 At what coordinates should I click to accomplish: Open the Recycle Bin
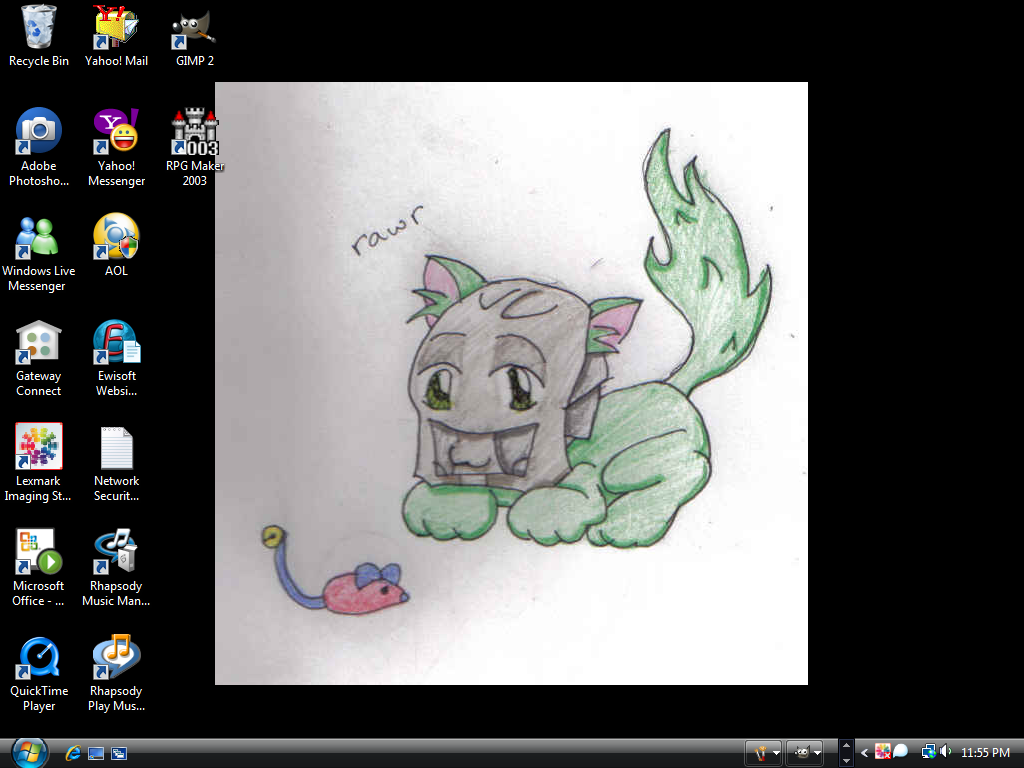[x=38, y=27]
